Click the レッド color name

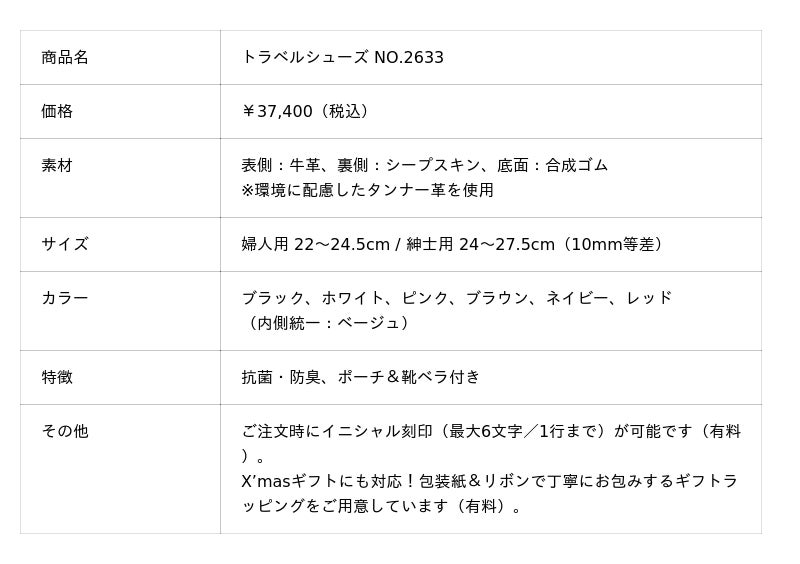tap(649, 298)
